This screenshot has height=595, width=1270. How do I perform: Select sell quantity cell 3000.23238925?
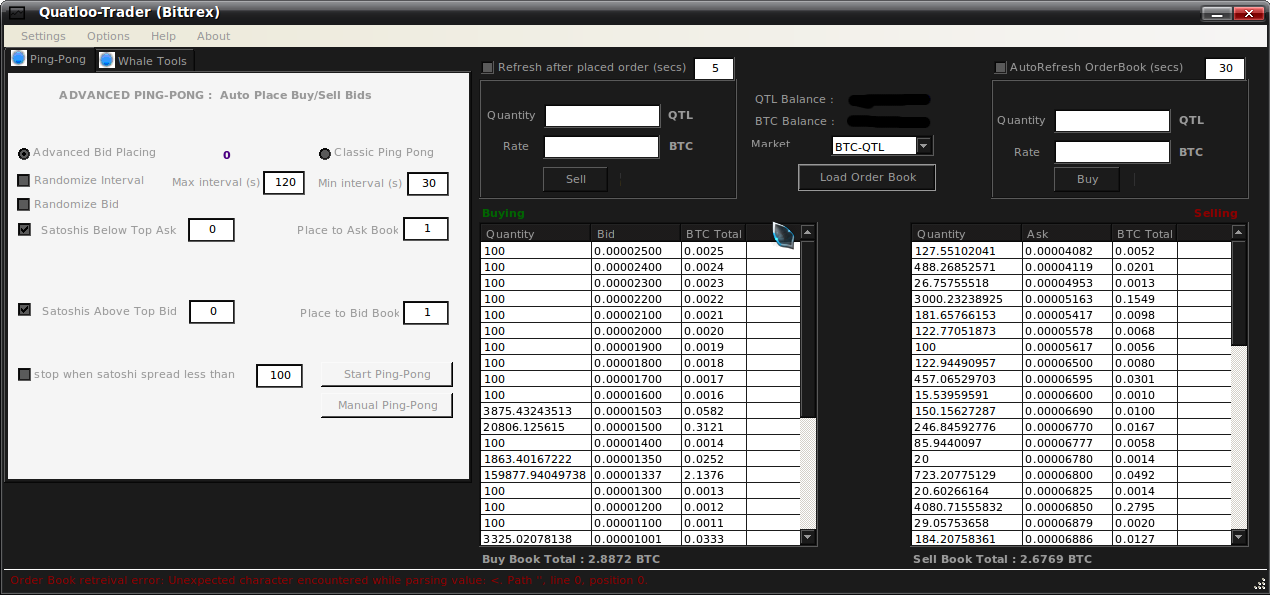click(967, 299)
